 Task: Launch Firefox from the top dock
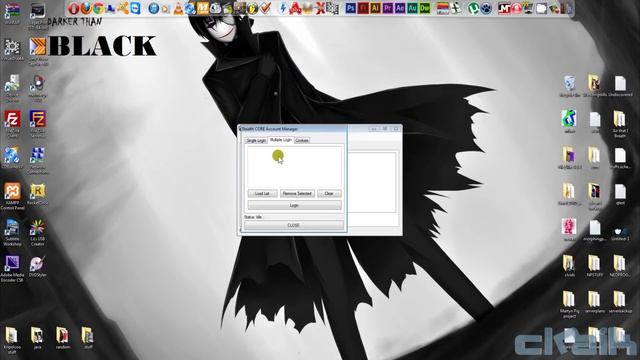[x=86, y=8]
